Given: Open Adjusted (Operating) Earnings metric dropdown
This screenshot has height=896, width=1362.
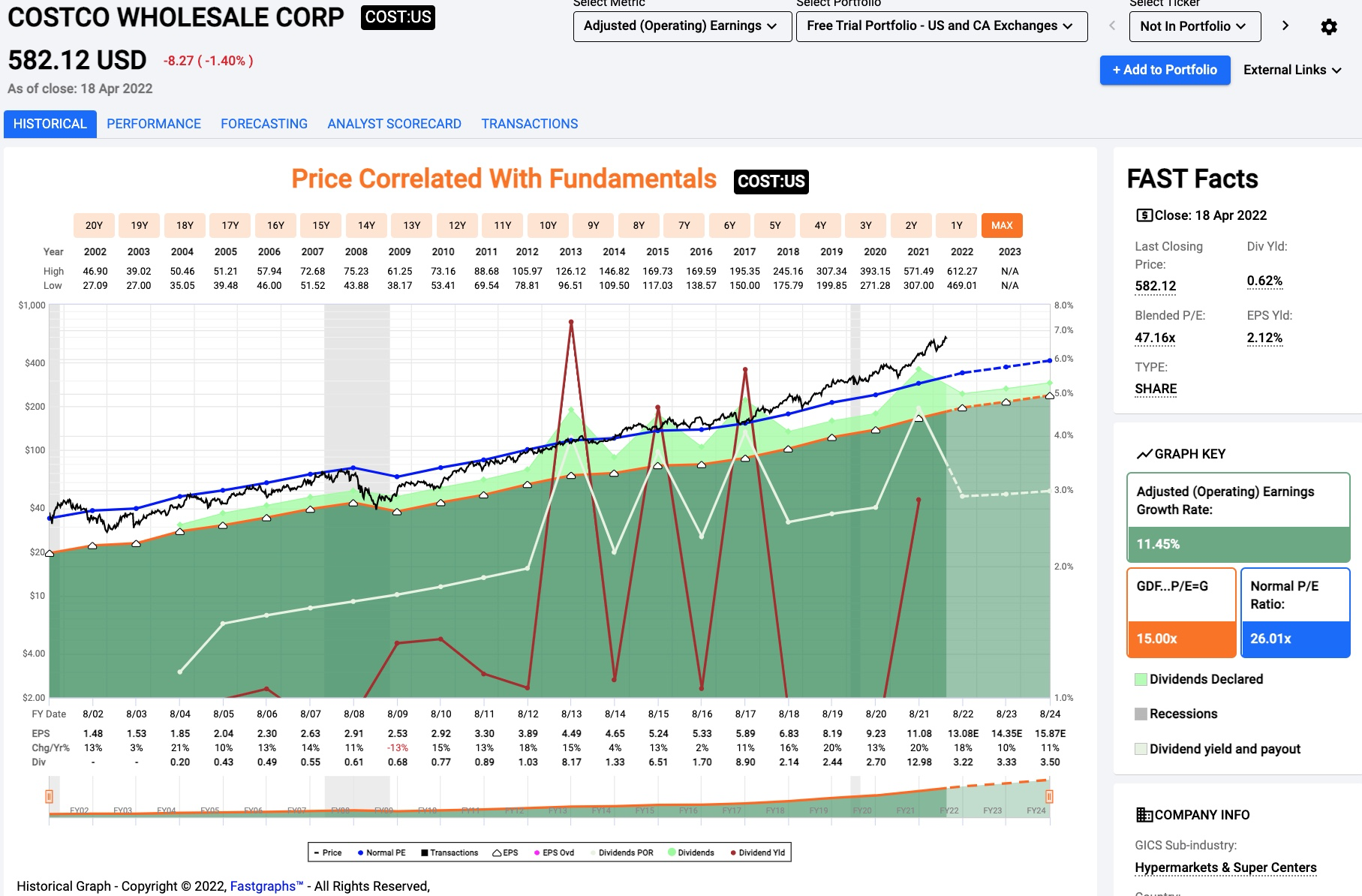Looking at the screenshot, I should click(x=682, y=26).
